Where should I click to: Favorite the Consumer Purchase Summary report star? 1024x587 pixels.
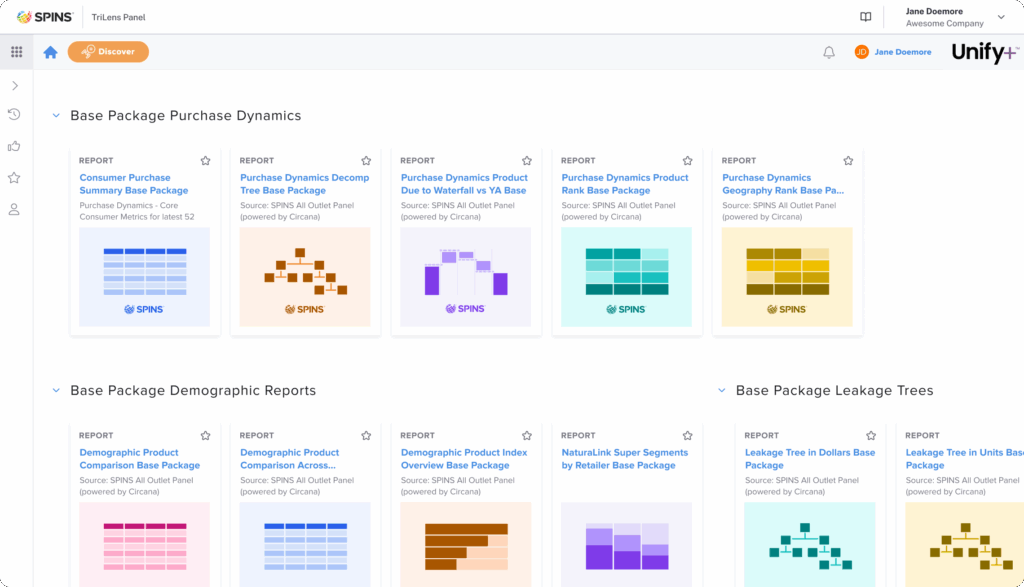pos(205,160)
